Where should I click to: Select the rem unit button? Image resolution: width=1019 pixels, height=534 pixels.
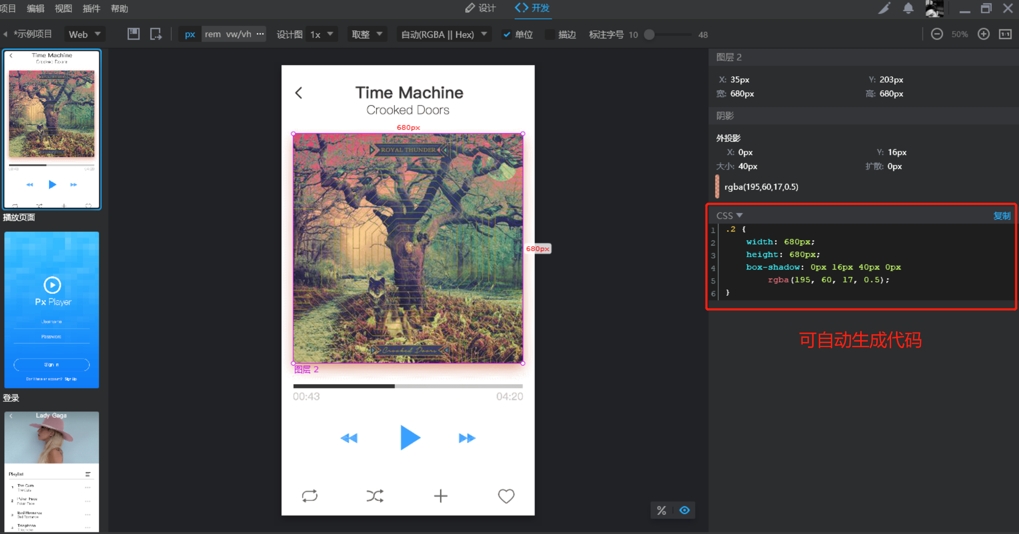(x=213, y=34)
